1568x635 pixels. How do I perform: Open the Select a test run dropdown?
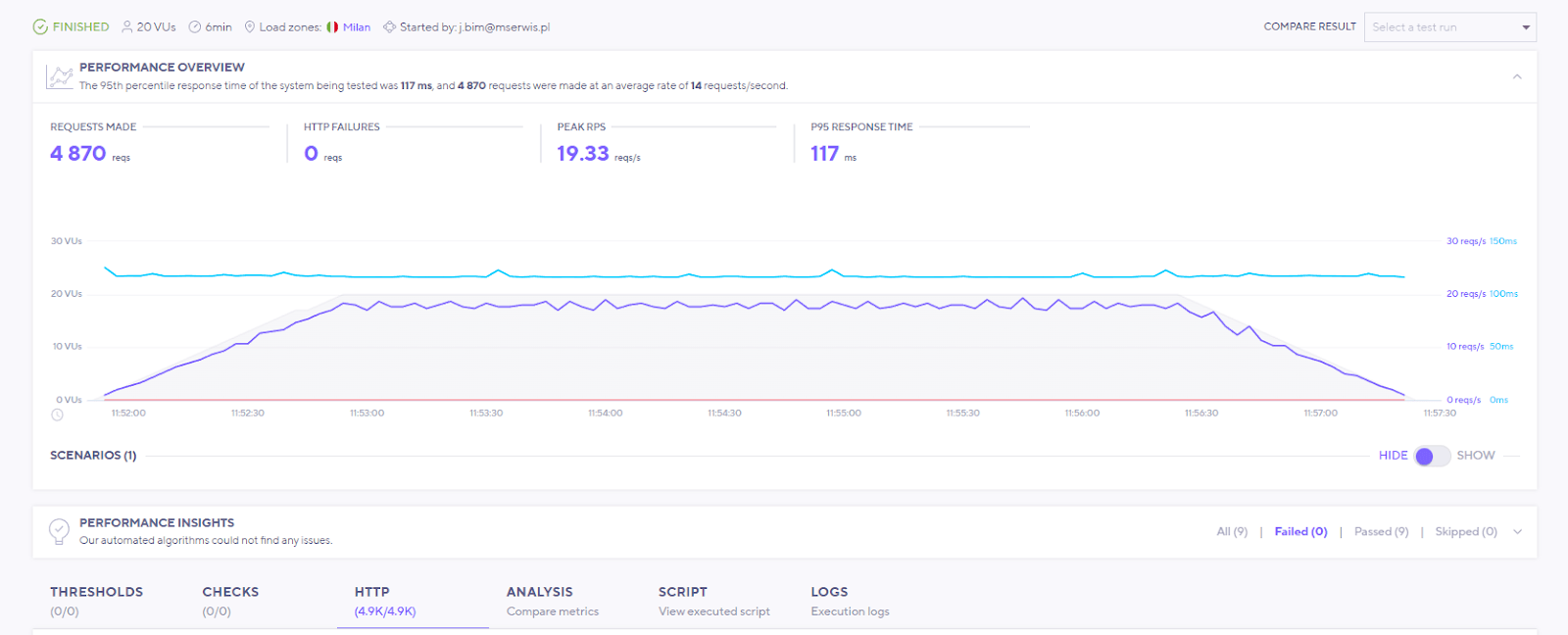[x=1449, y=27]
